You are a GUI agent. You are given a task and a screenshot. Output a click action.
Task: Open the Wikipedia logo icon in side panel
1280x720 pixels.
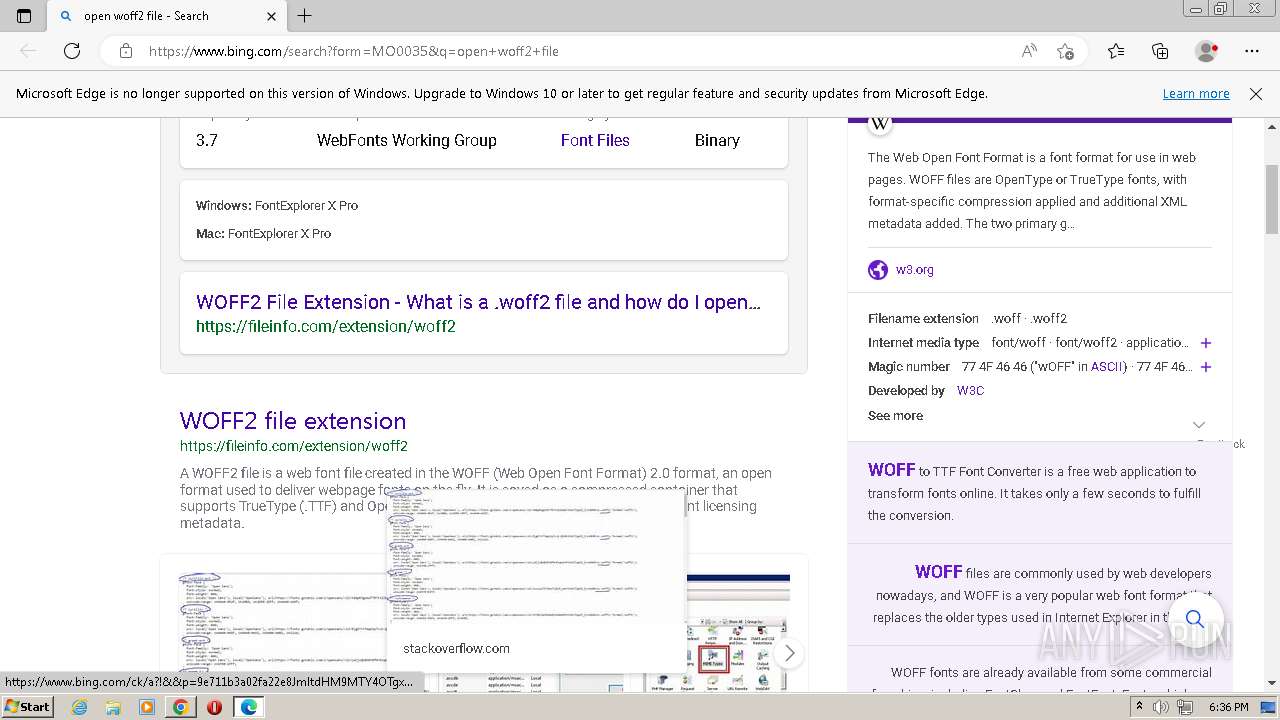click(x=880, y=123)
